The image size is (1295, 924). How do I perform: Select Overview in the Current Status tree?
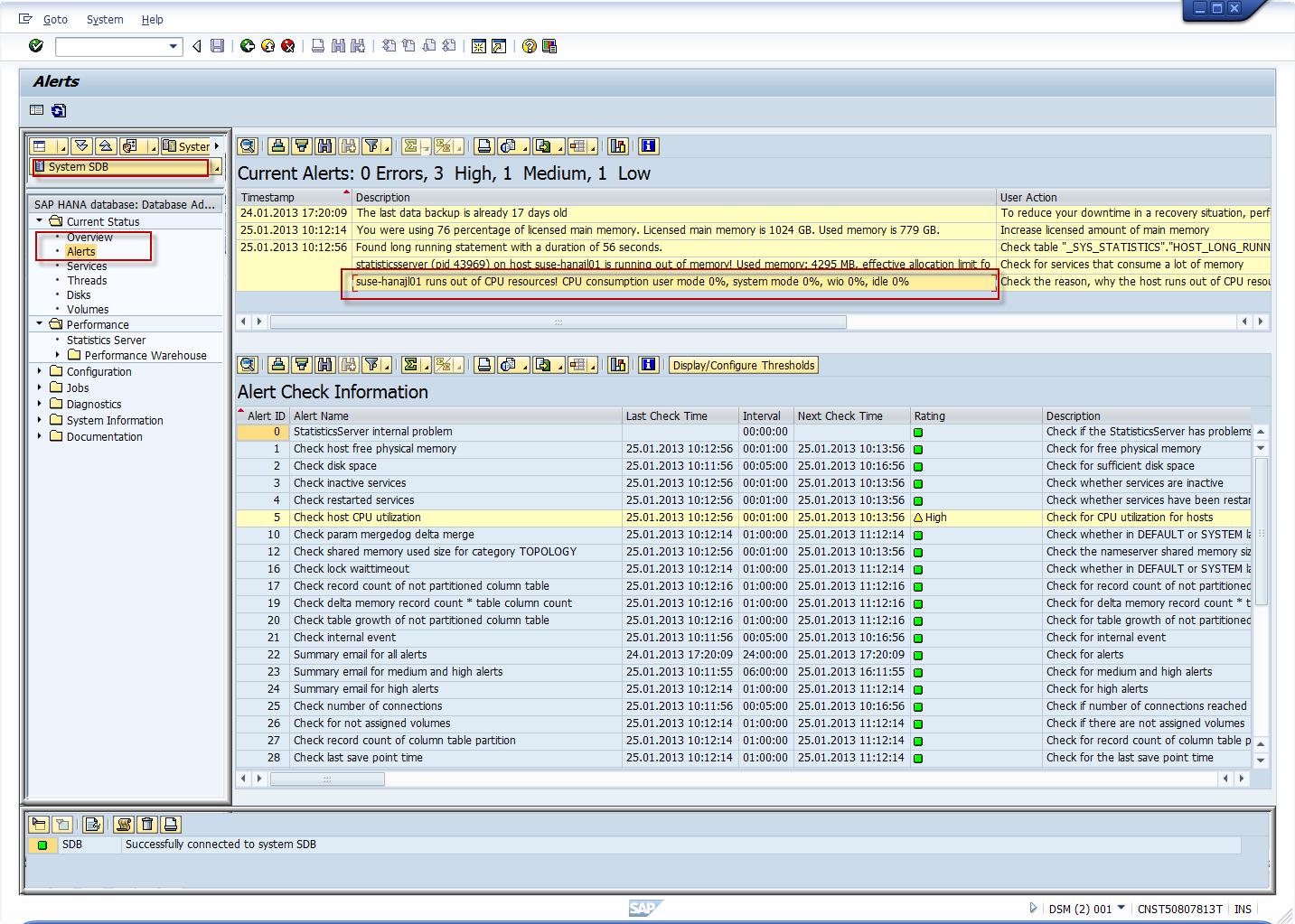click(x=89, y=237)
